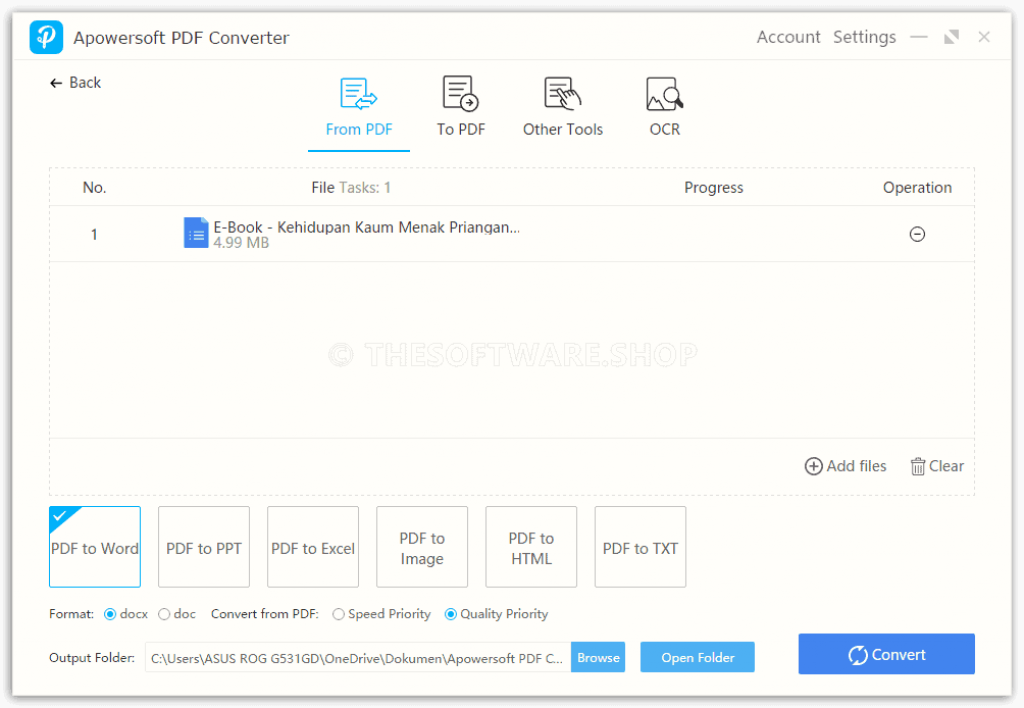Click the Operation column header
The image size is (1024, 708).
917,188
